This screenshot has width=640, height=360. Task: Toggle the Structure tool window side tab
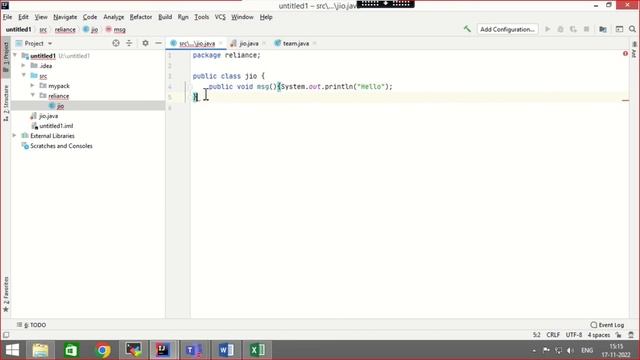tap(6, 103)
